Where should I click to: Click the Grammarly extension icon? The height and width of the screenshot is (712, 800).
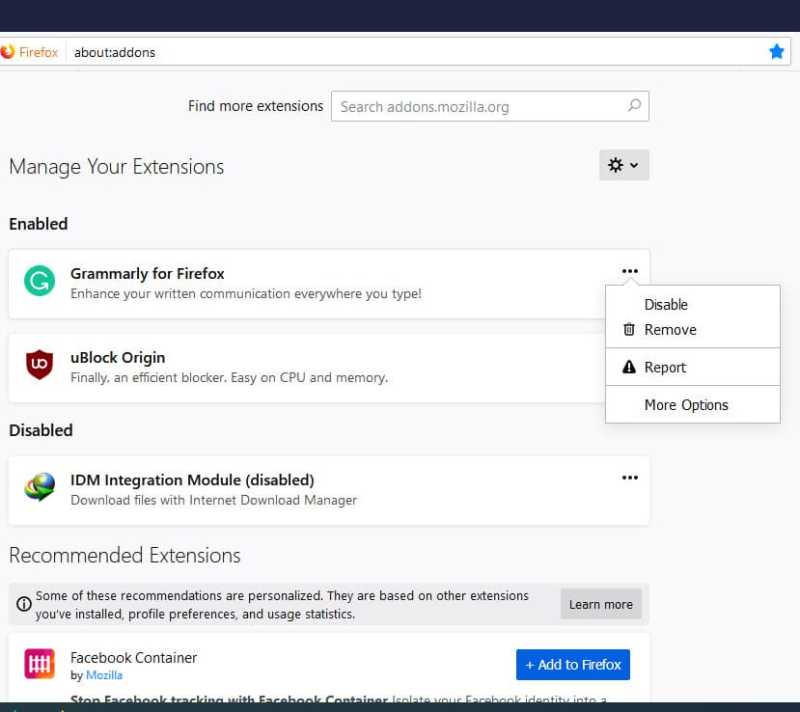pos(38,281)
